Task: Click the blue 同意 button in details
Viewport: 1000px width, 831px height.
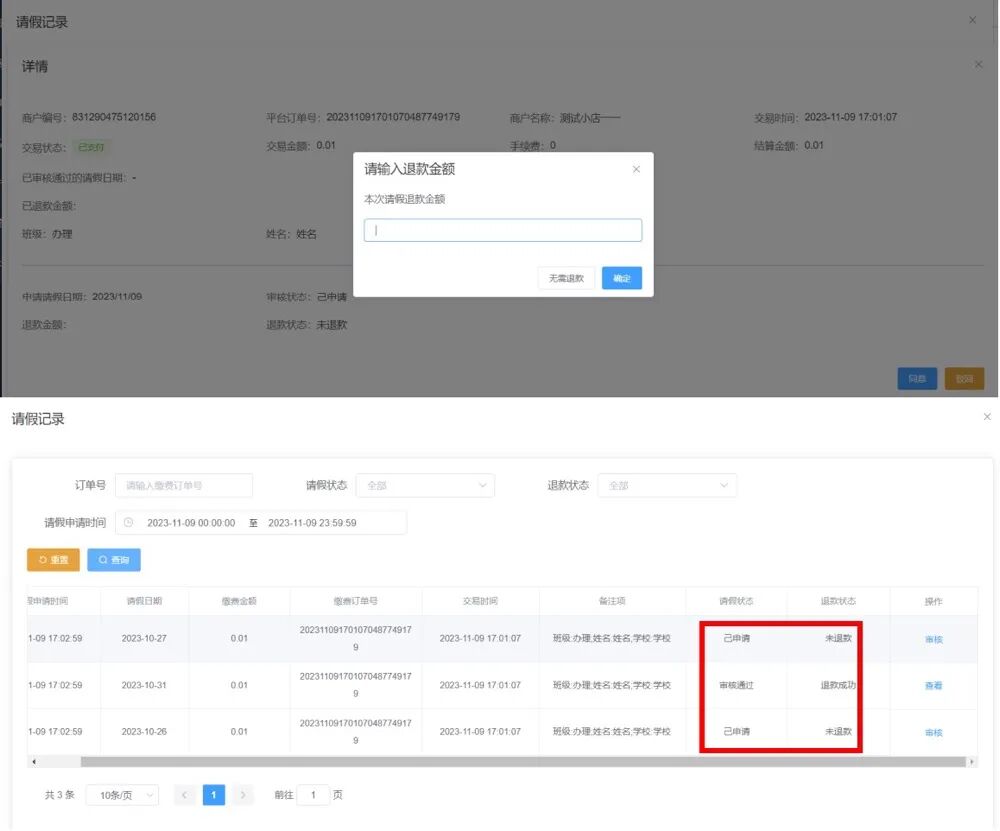Action: [917, 379]
